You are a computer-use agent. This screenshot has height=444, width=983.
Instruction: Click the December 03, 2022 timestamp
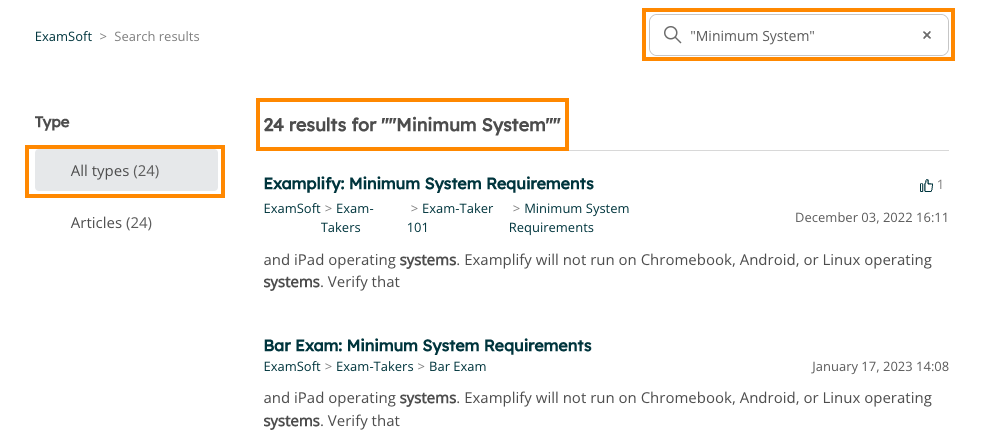point(871,218)
